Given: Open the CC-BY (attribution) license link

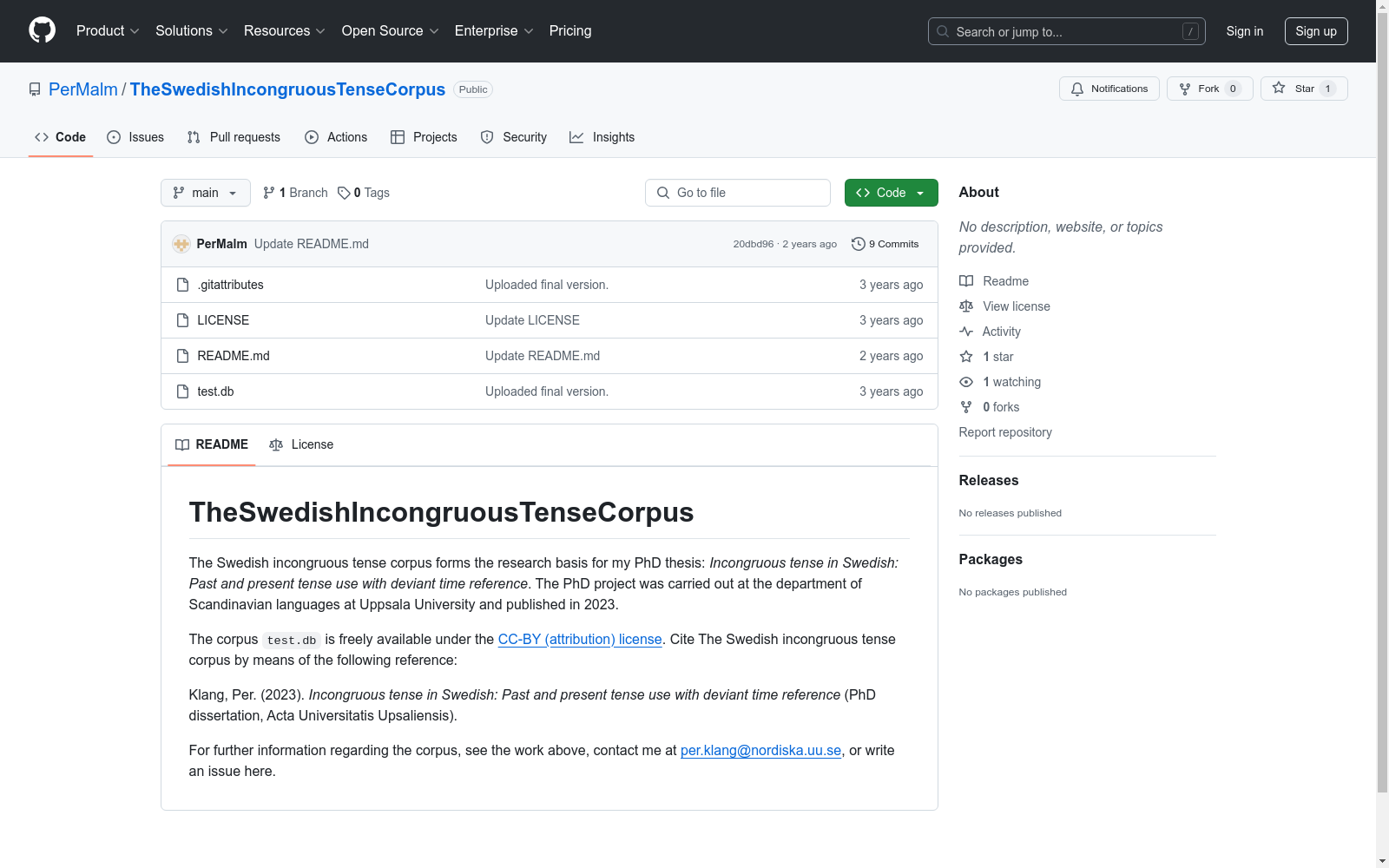Looking at the screenshot, I should tap(580, 640).
